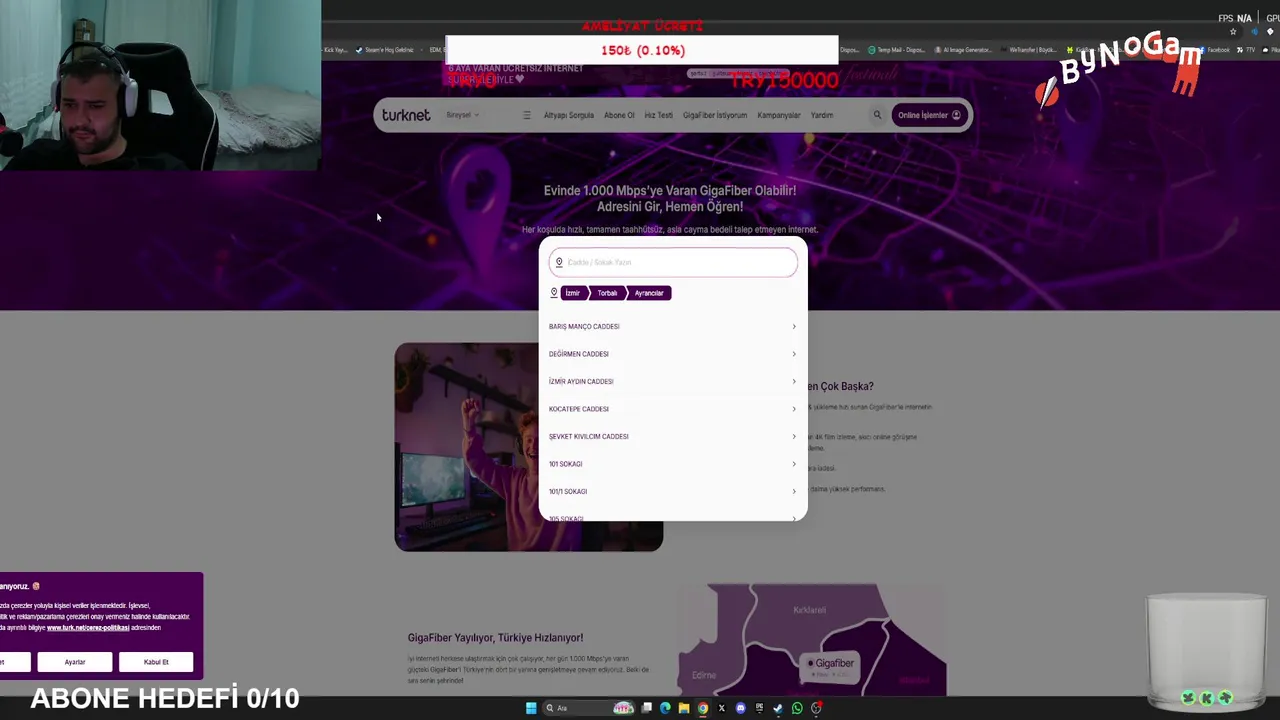Bookmark this page with star icon
1280x720 pixels.
1233,32
